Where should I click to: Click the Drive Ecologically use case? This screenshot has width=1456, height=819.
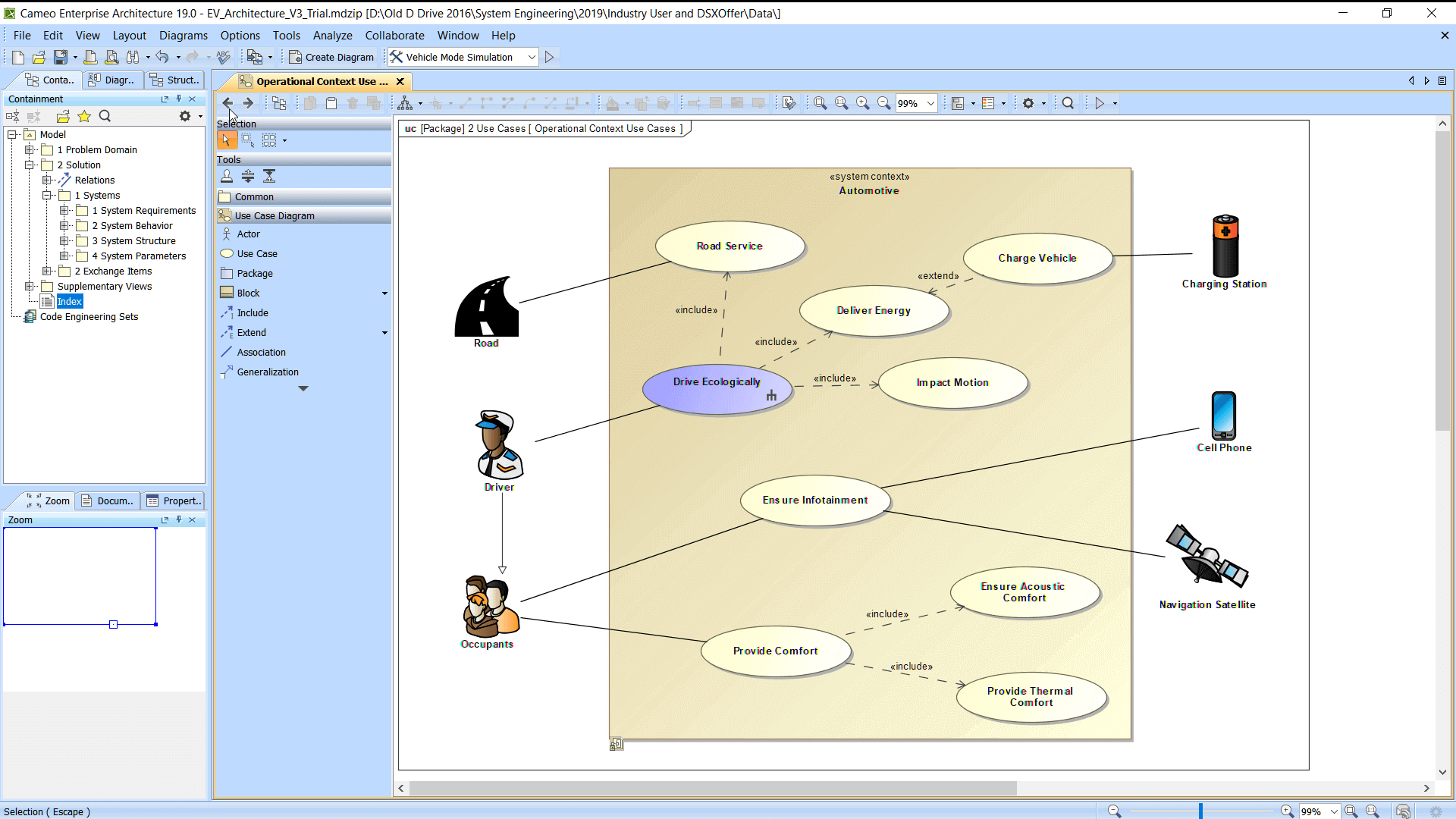point(716,382)
